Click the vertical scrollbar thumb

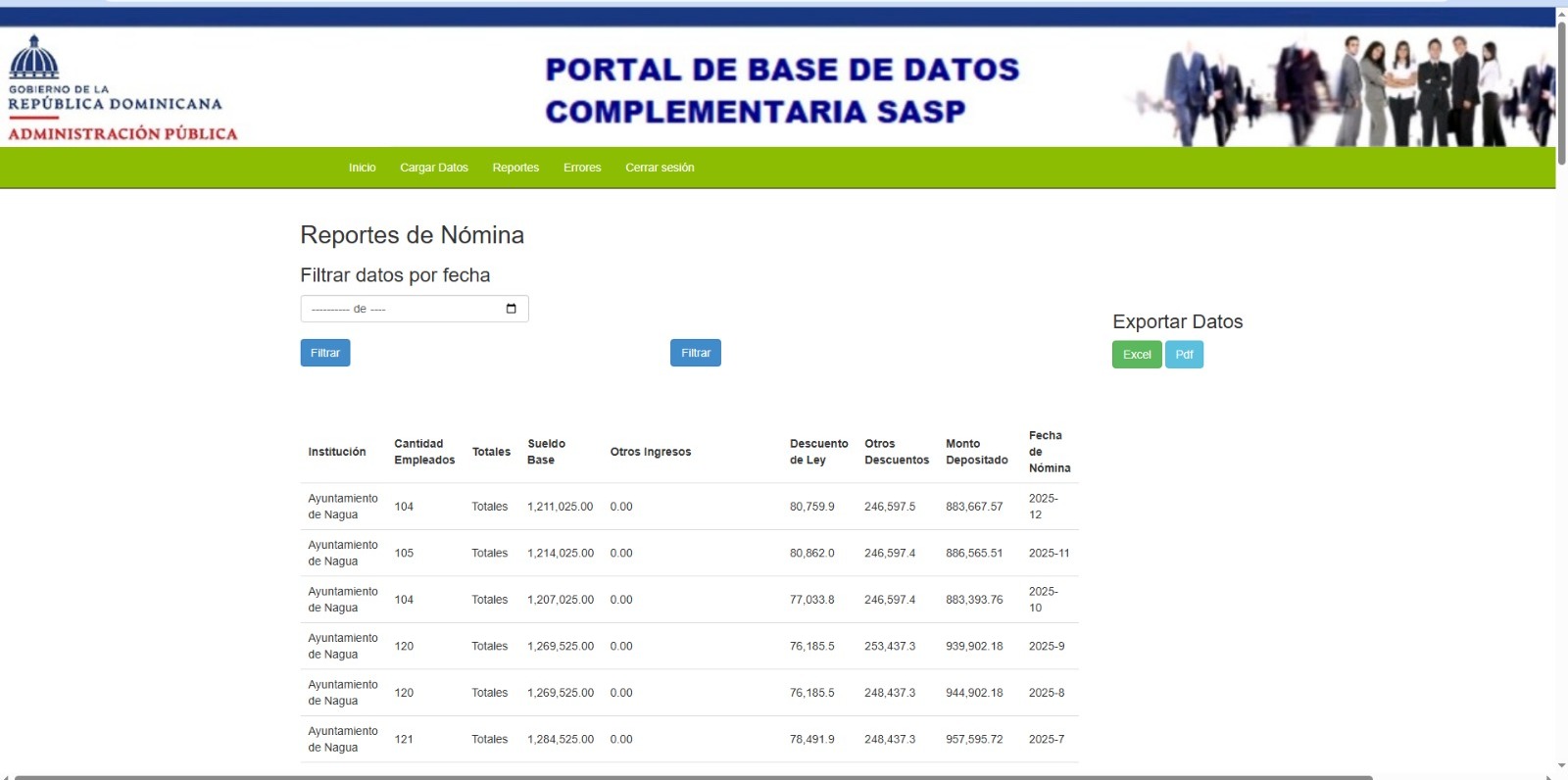(1561, 93)
